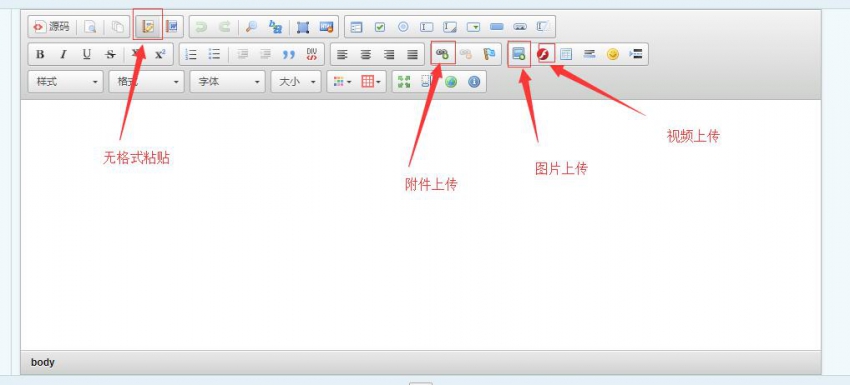This screenshot has height=385, width=850.
Task: Open the blue about info icon
Action: (x=474, y=82)
